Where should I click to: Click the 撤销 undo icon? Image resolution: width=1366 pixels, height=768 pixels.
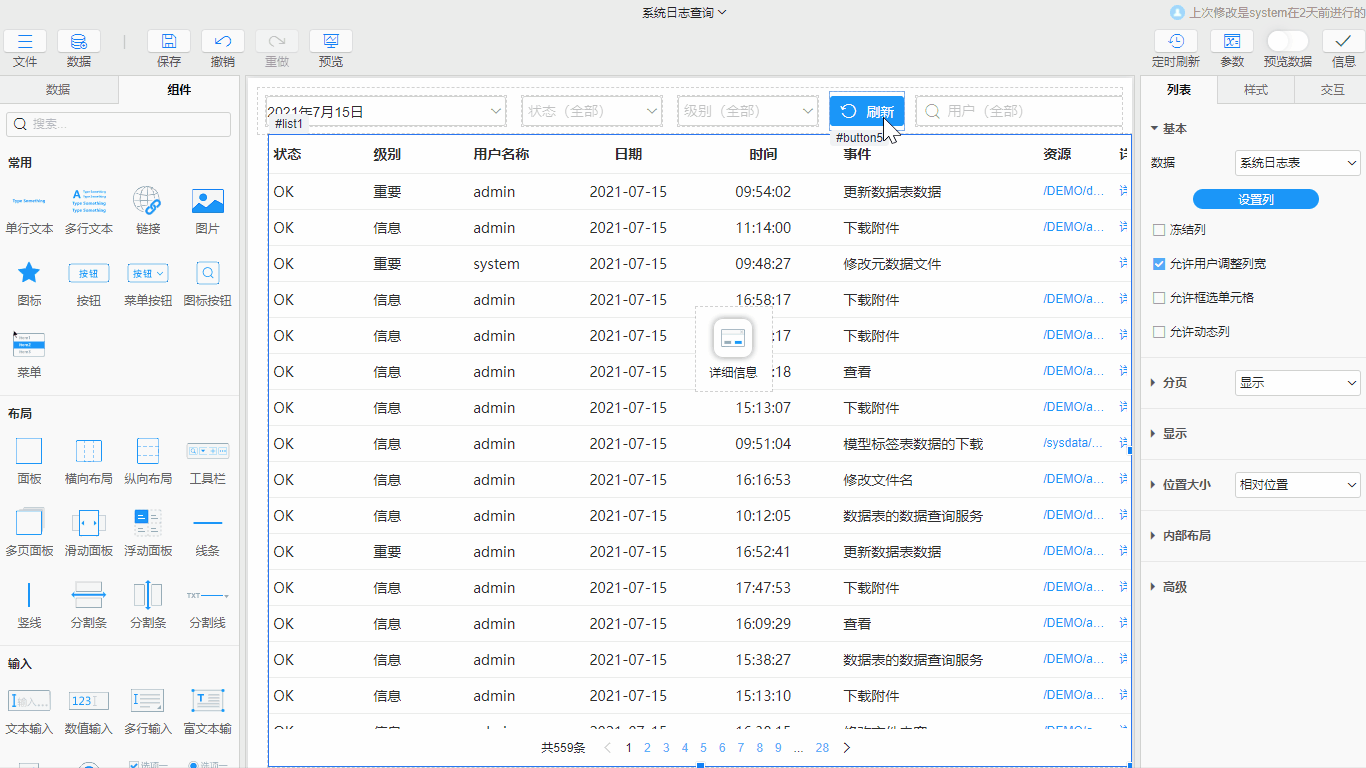pyautogui.click(x=222, y=42)
